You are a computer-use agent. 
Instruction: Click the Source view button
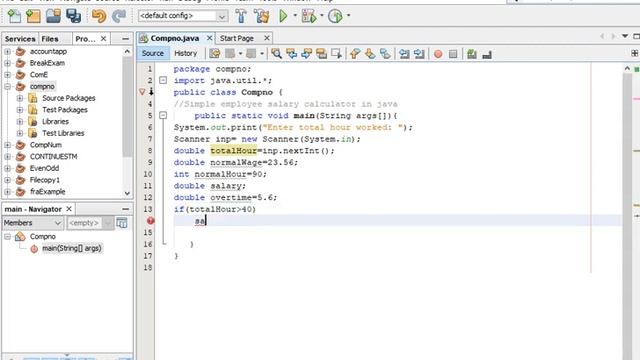[x=153, y=53]
